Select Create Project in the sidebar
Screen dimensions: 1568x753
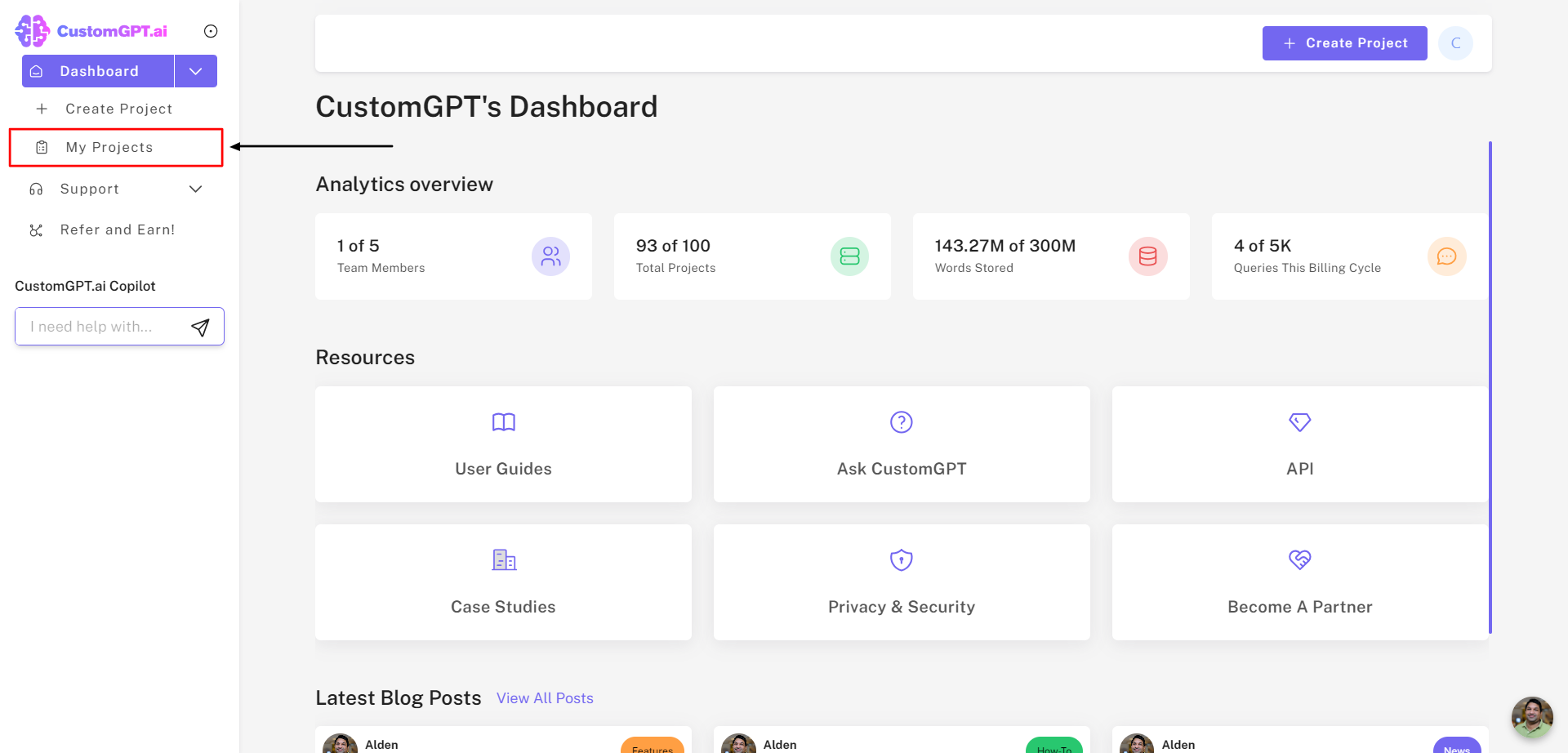click(119, 109)
